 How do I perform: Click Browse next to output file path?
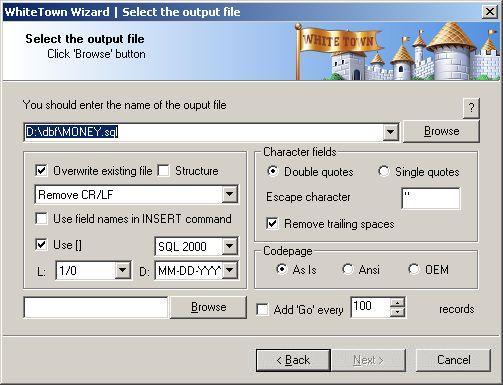coord(441,131)
